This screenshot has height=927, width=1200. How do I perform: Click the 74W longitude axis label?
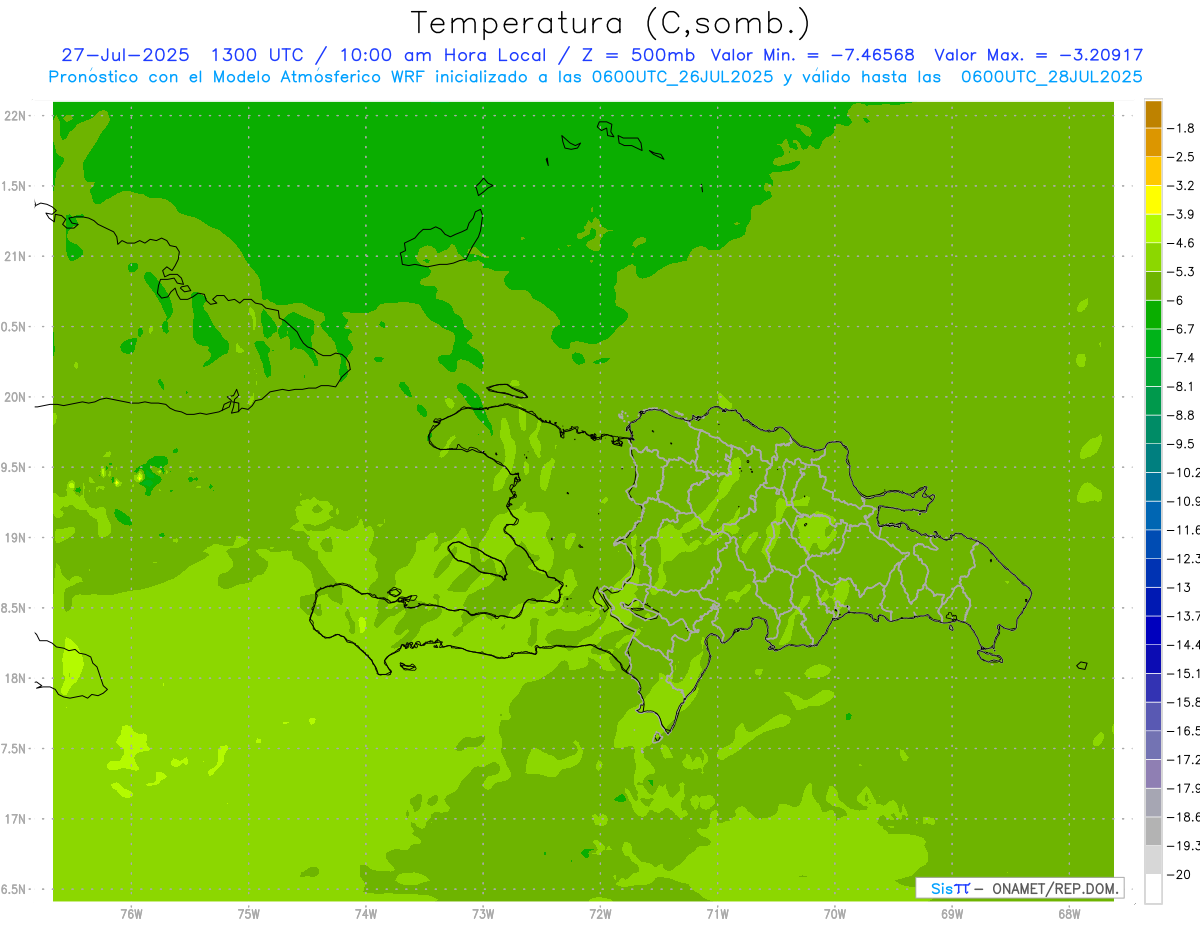point(365,914)
